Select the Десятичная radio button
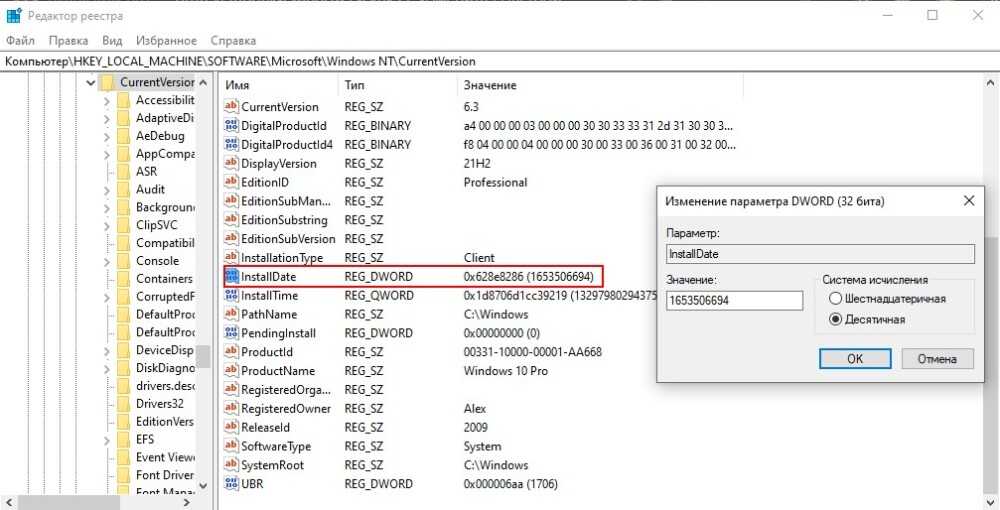1000x510 pixels. pyautogui.click(x=835, y=320)
